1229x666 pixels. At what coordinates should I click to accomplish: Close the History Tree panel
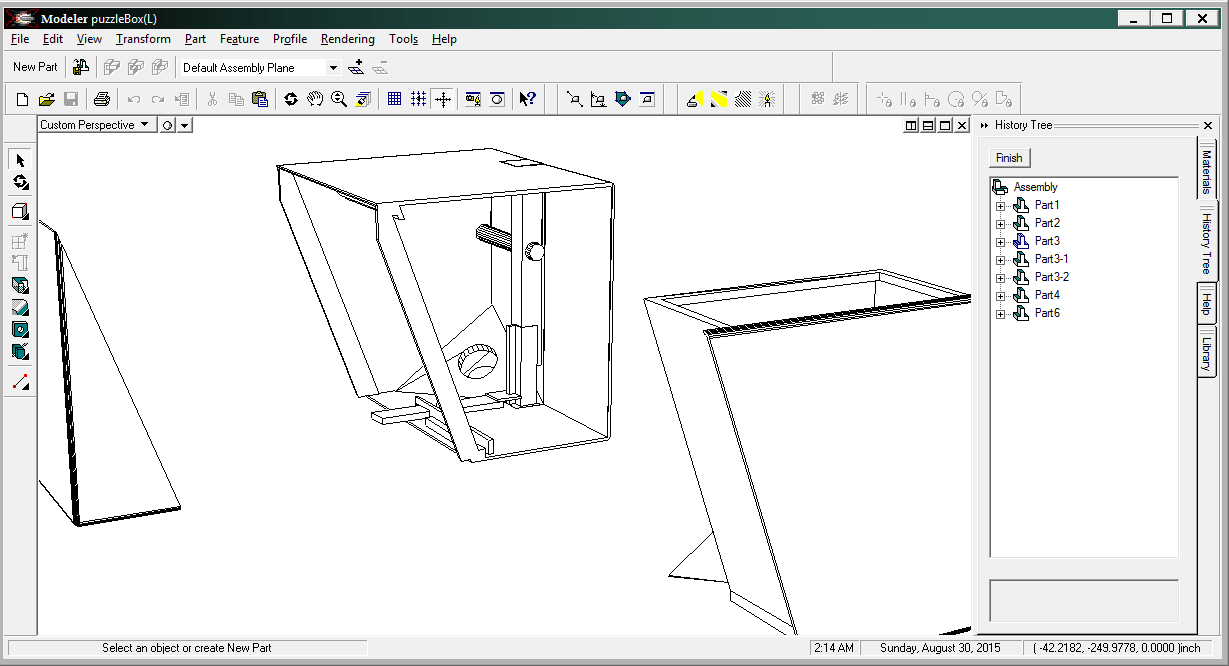(x=1208, y=125)
